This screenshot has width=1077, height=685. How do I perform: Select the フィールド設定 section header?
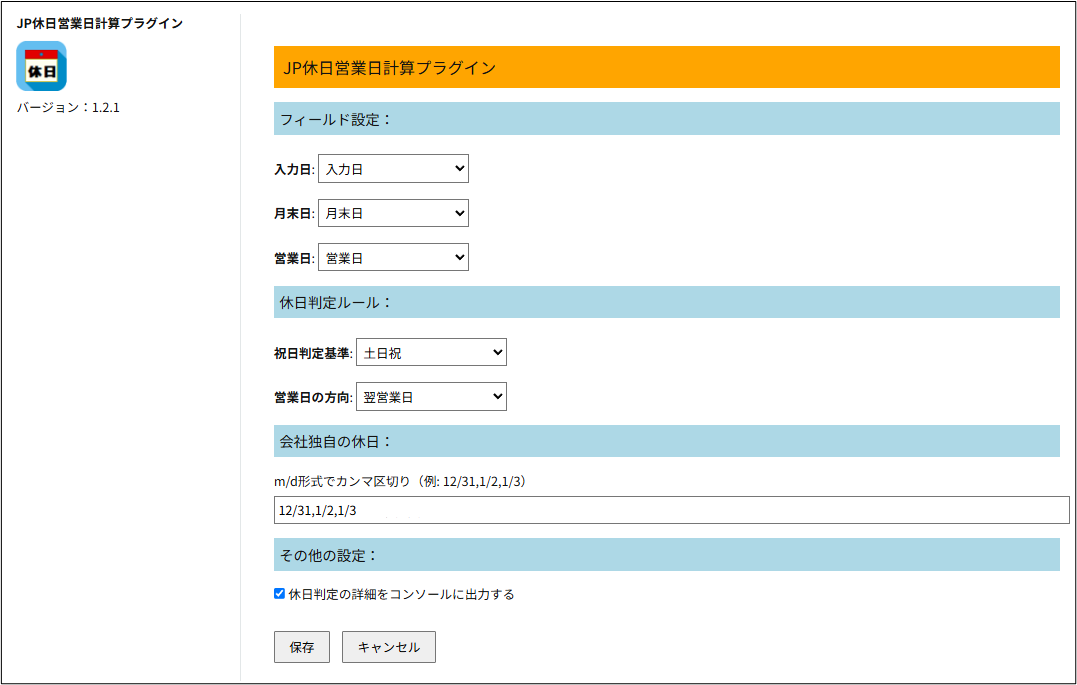coord(666,119)
